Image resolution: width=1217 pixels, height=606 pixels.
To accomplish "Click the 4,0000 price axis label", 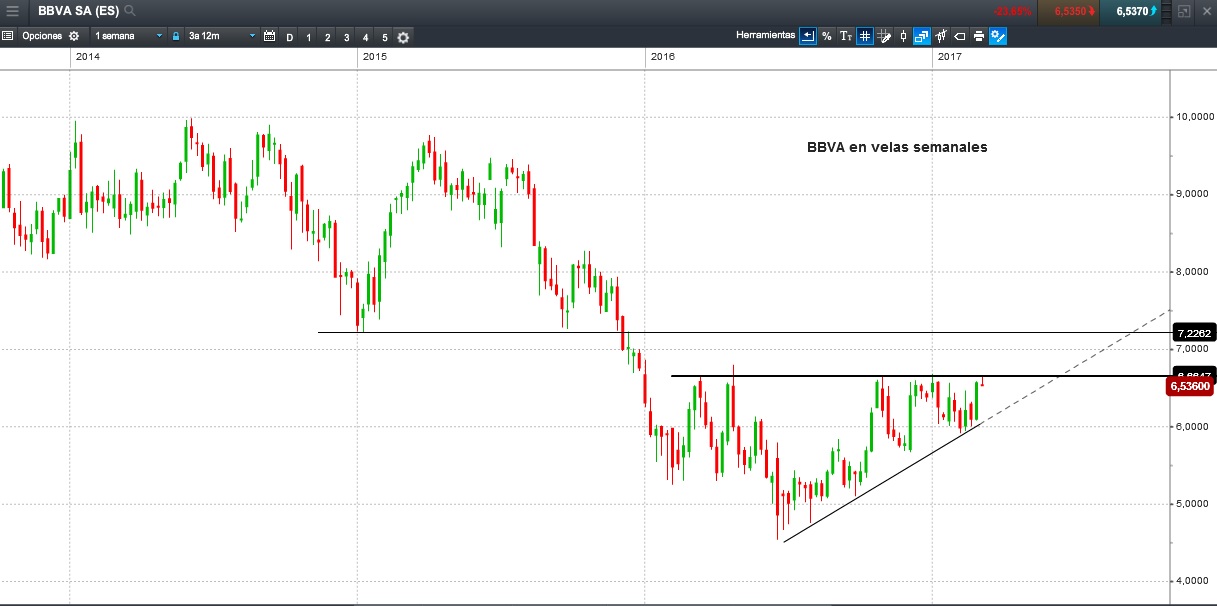I will [1193, 580].
